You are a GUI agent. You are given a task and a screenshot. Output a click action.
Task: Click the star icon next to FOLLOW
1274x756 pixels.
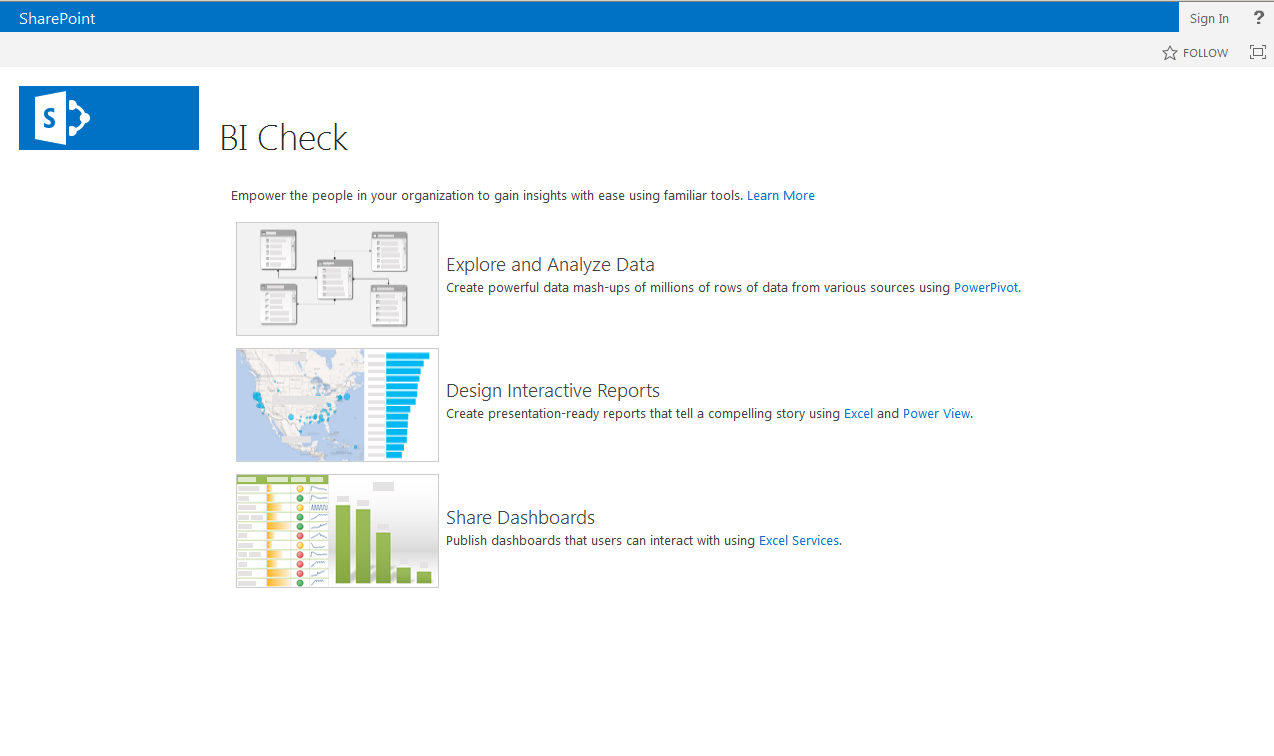(x=1169, y=52)
